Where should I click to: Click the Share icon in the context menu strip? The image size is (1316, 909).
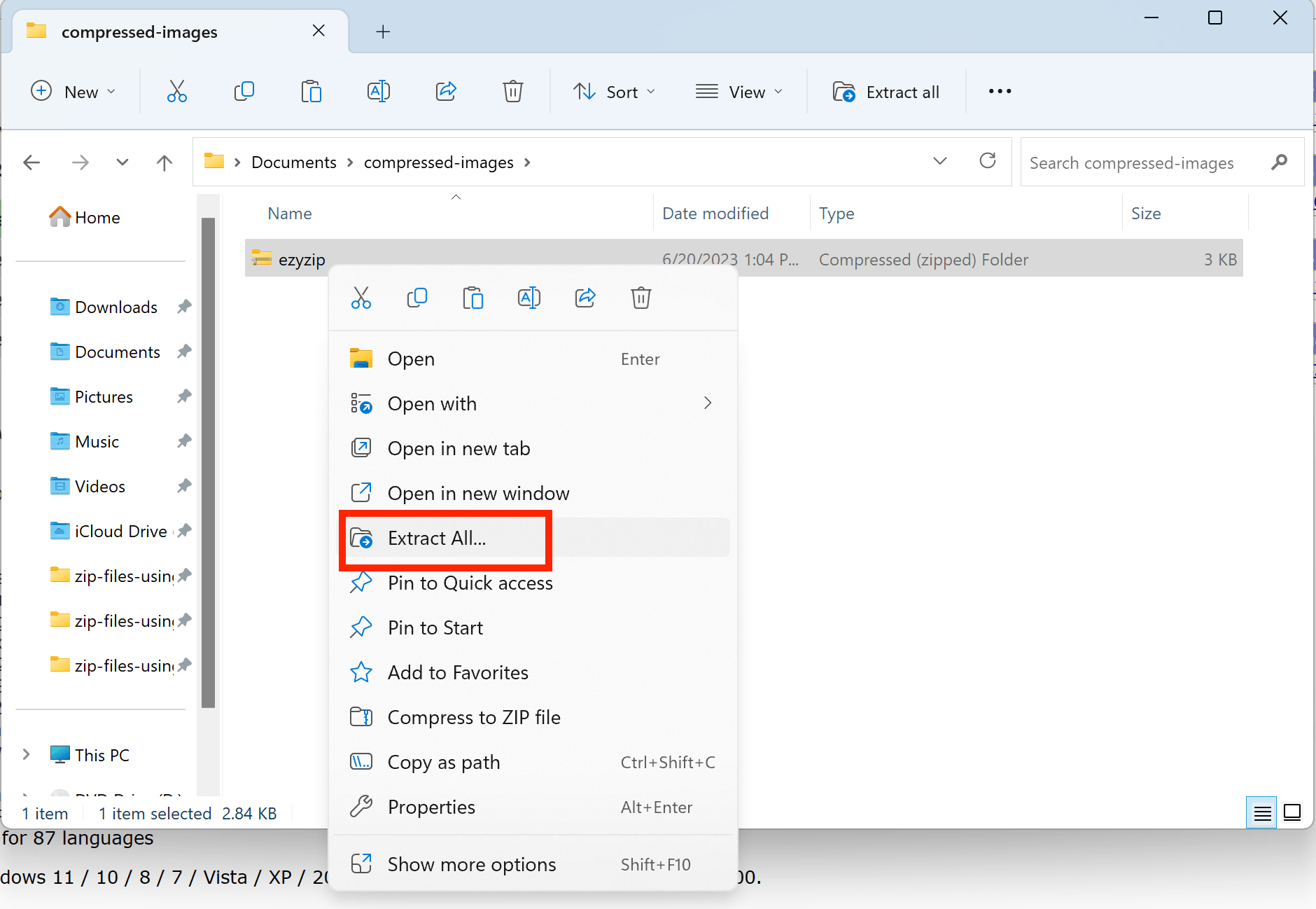point(585,297)
